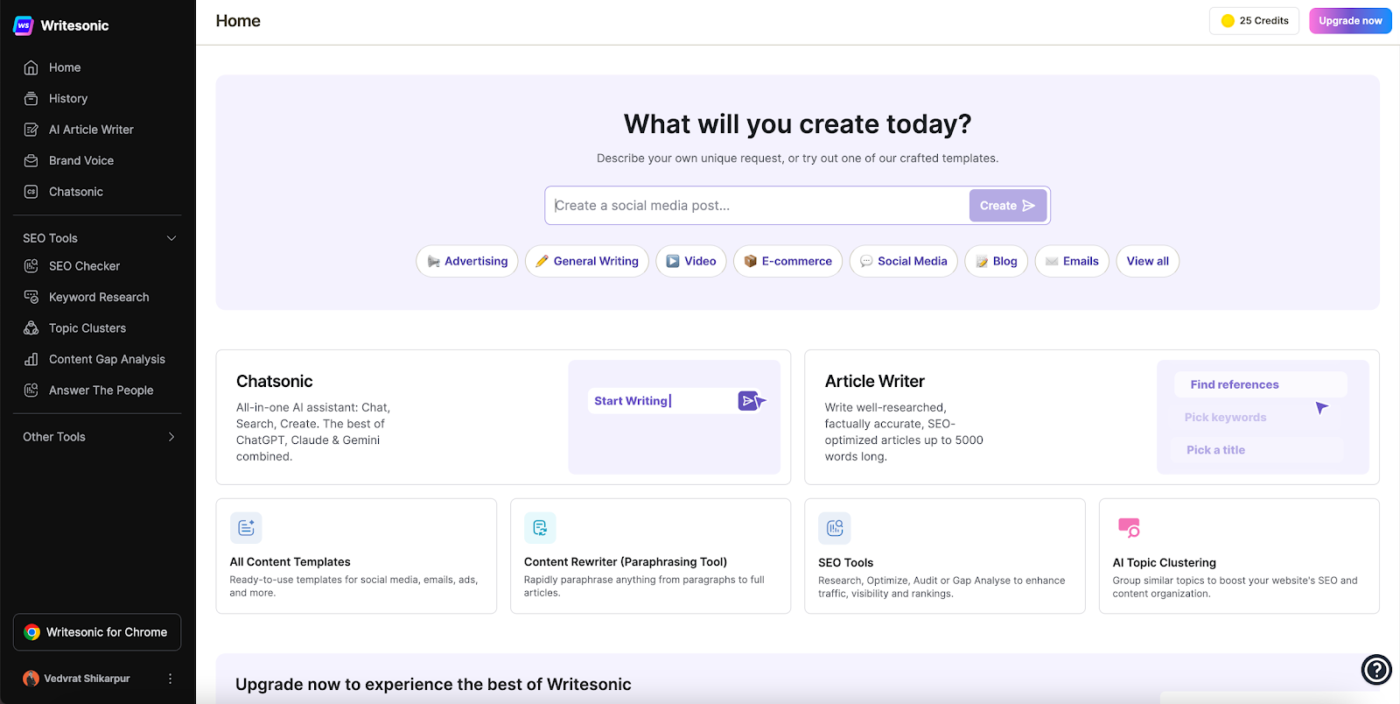Click the Vedvrat Shikarpur account name
1400x704 pixels.
(87, 678)
